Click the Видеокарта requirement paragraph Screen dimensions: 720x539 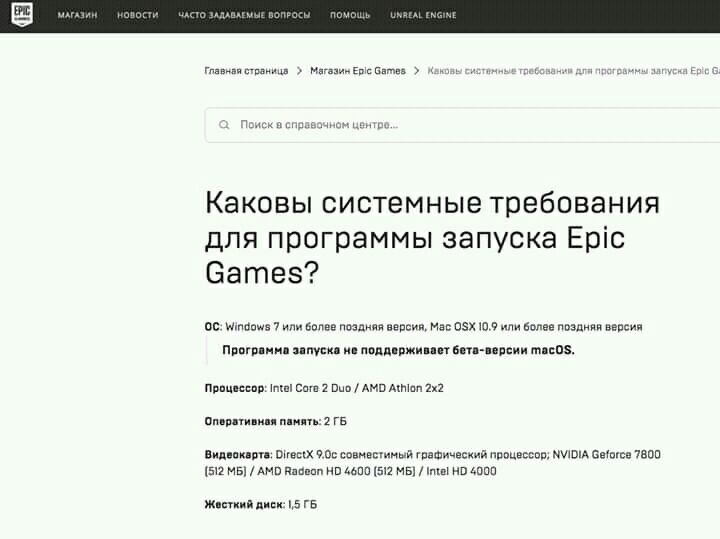[433, 463]
